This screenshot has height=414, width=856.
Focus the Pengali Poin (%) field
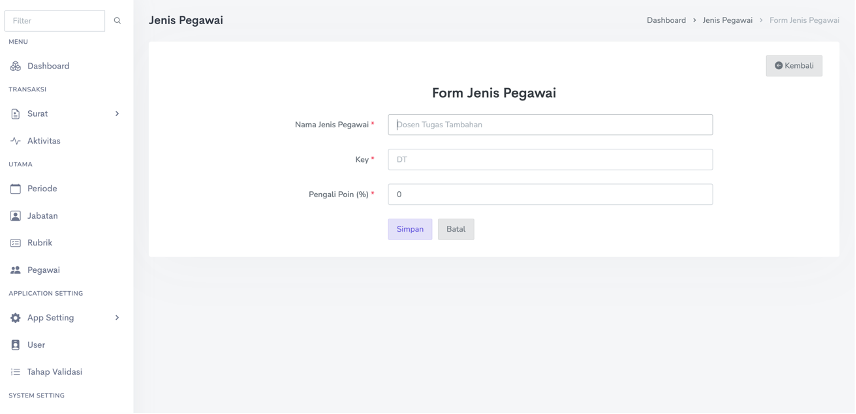[x=550, y=194]
